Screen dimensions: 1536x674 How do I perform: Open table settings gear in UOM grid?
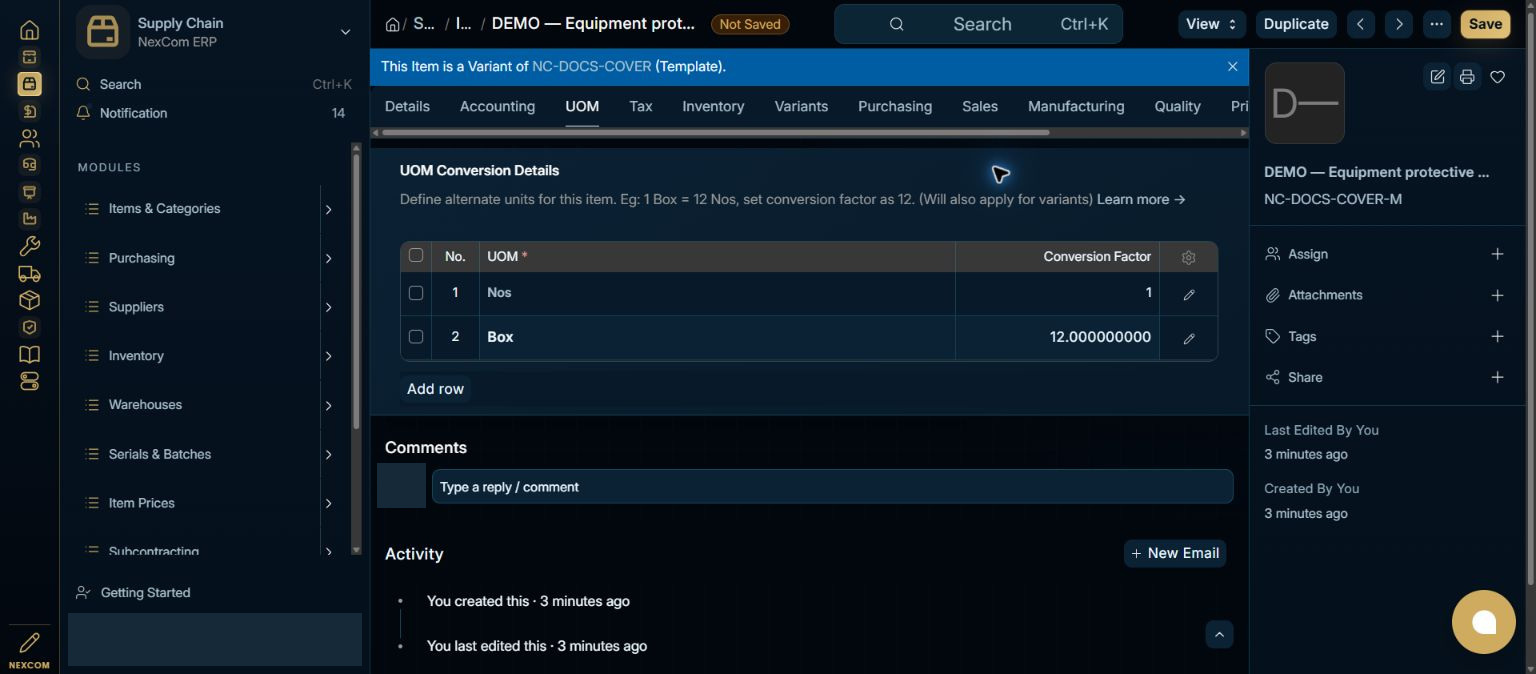pos(1188,257)
